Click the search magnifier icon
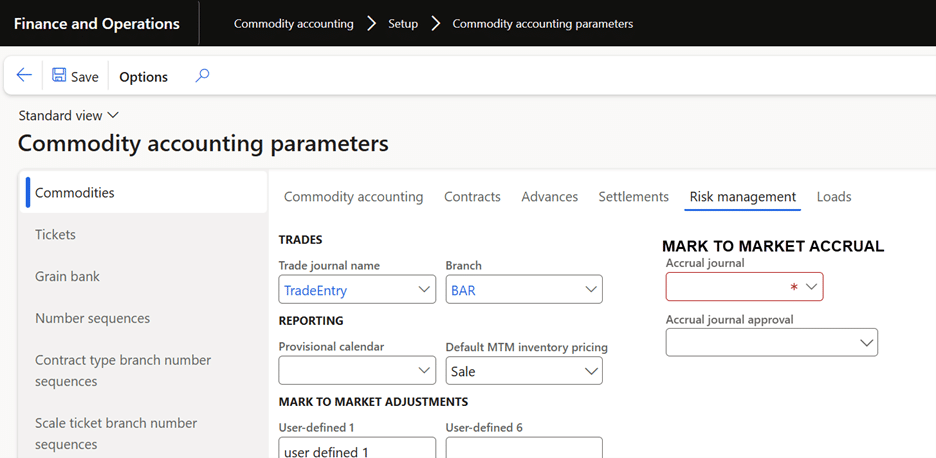936x458 pixels. tap(202, 76)
